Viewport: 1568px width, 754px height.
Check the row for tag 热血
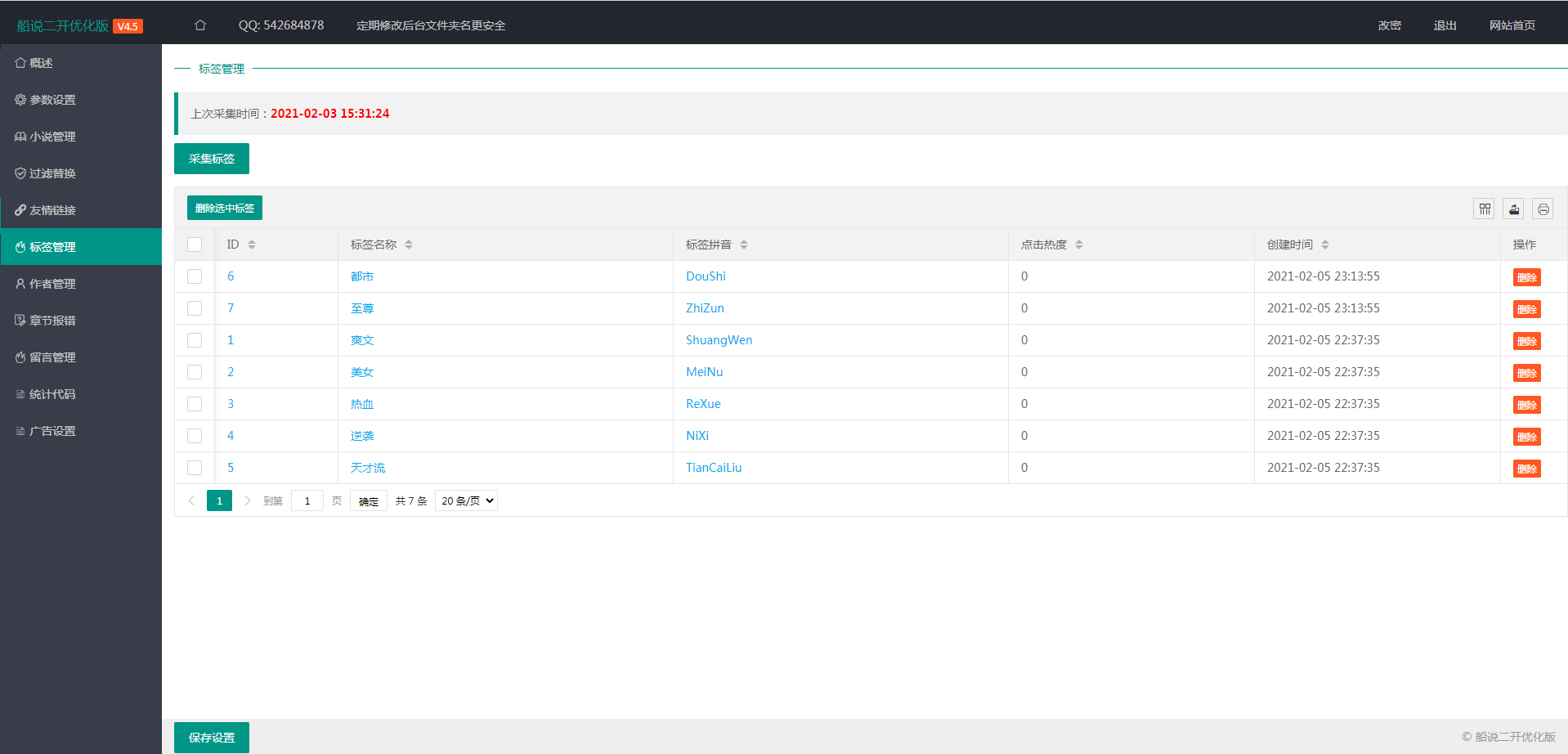(x=195, y=404)
